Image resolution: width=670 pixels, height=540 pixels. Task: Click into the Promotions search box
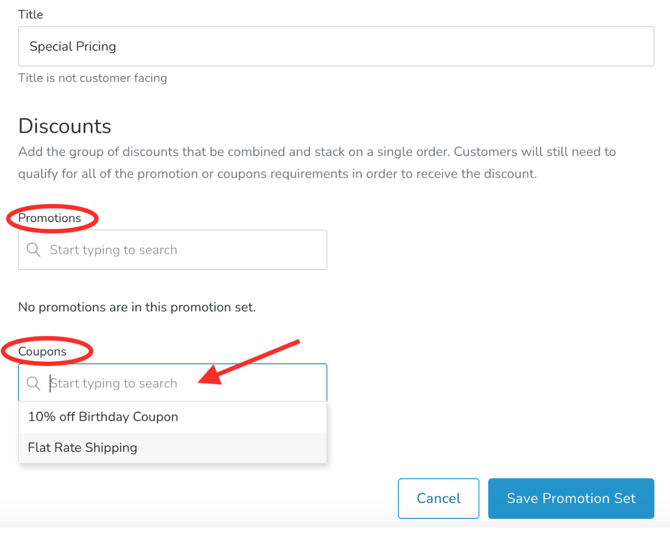pos(180,250)
